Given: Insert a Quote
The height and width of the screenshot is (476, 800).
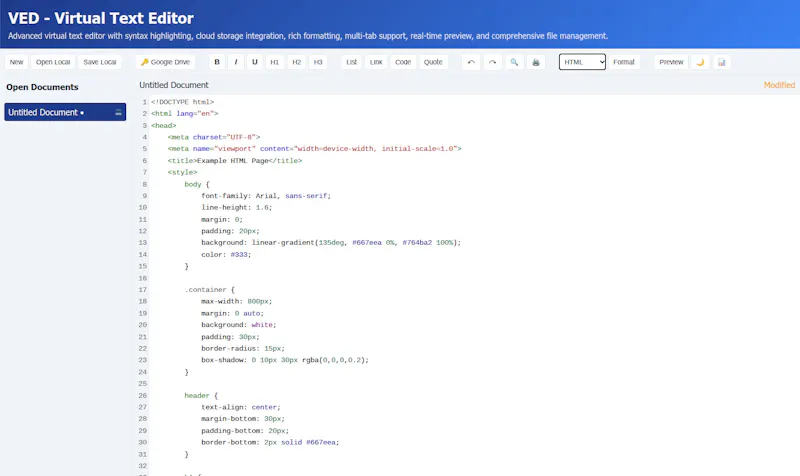Looking at the screenshot, I should [x=433, y=62].
